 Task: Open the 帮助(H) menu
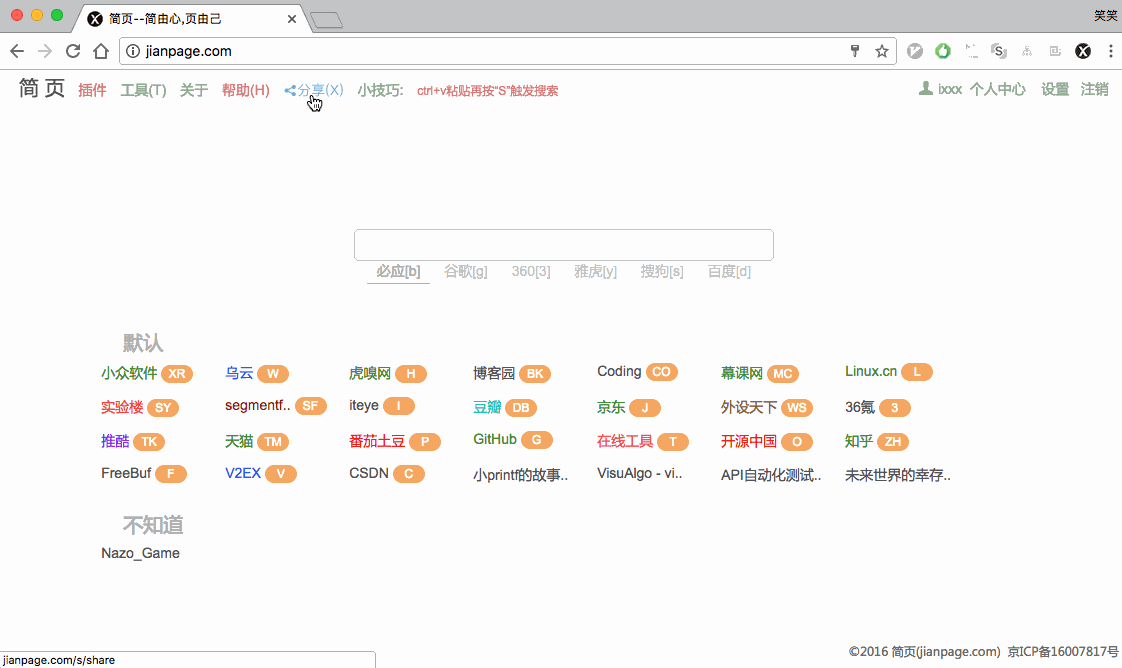(245, 90)
